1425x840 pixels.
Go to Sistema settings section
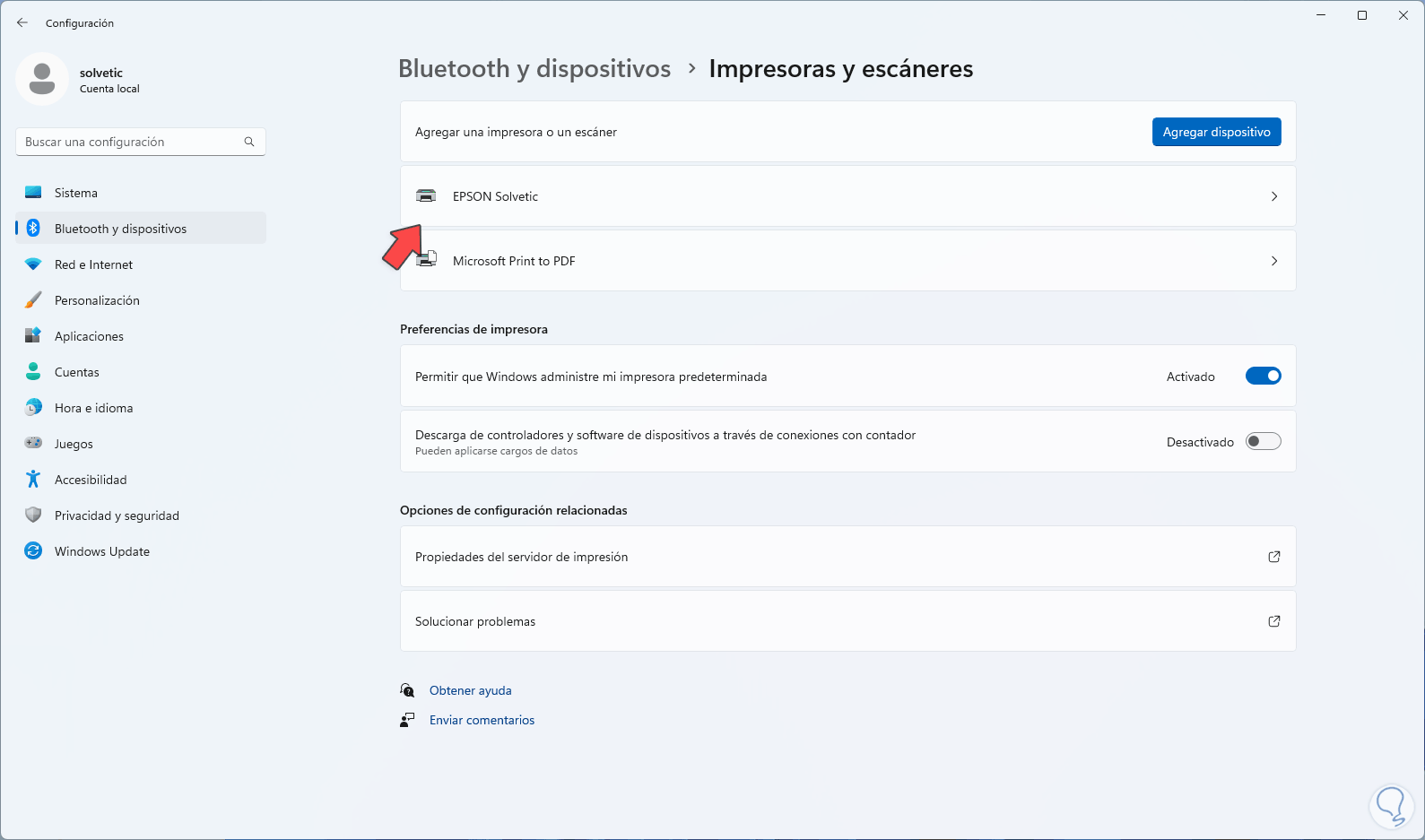141,193
